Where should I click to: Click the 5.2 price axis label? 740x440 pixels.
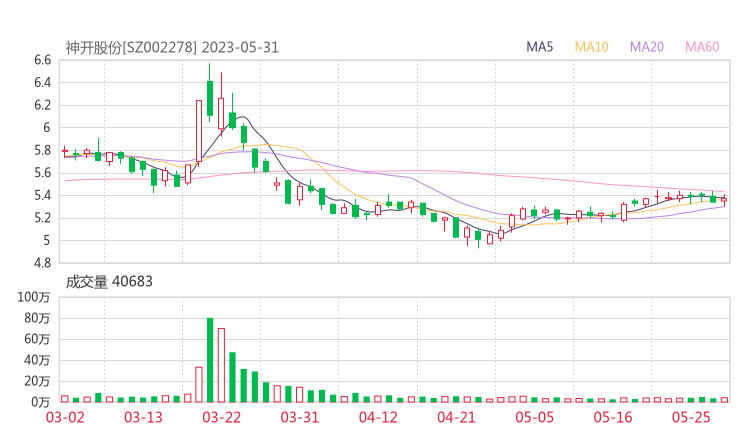coord(42,218)
